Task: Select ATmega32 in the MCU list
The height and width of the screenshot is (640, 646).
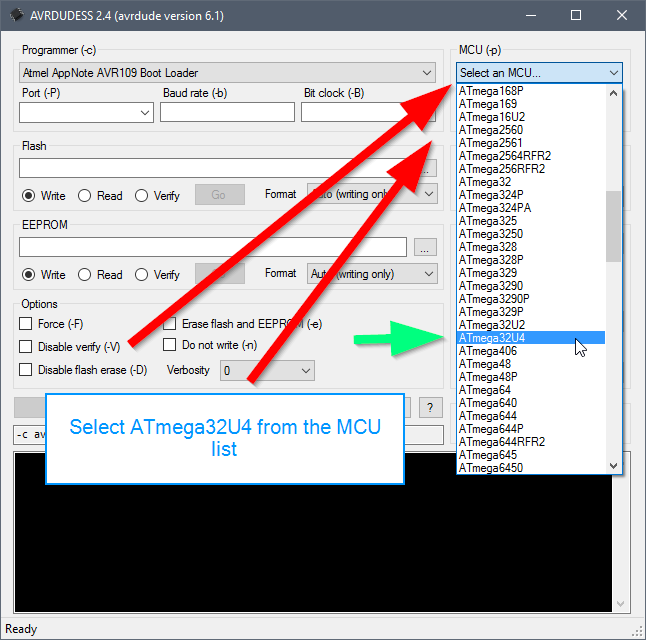Action: [x=531, y=182]
